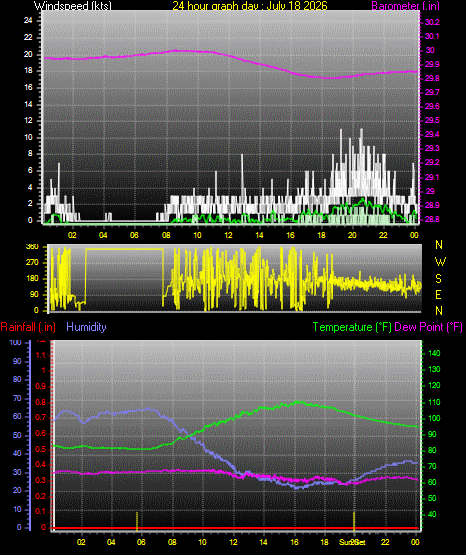Click the E compass label beside direction chart
This screenshot has height=555, width=466.
click(x=438, y=294)
